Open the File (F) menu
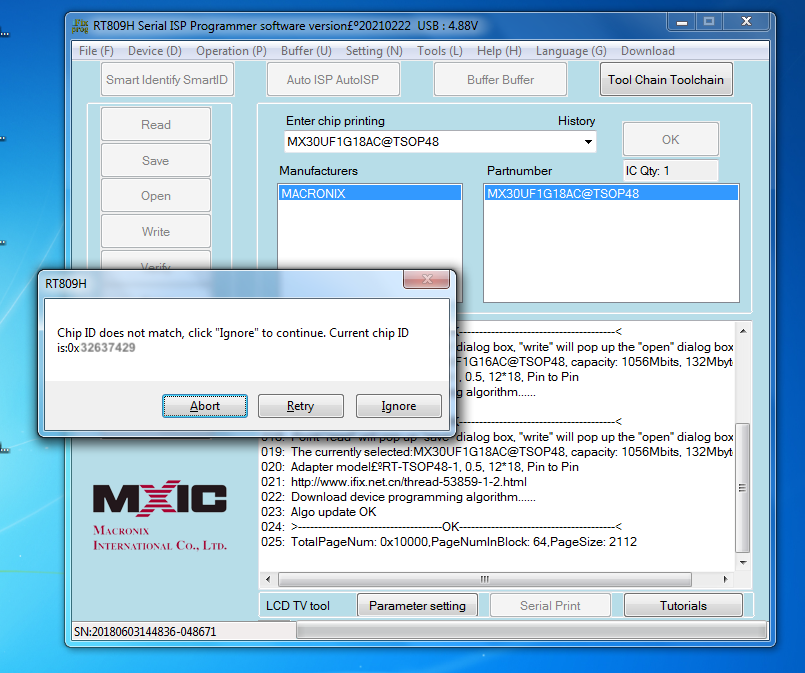805x673 pixels. point(96,51)
